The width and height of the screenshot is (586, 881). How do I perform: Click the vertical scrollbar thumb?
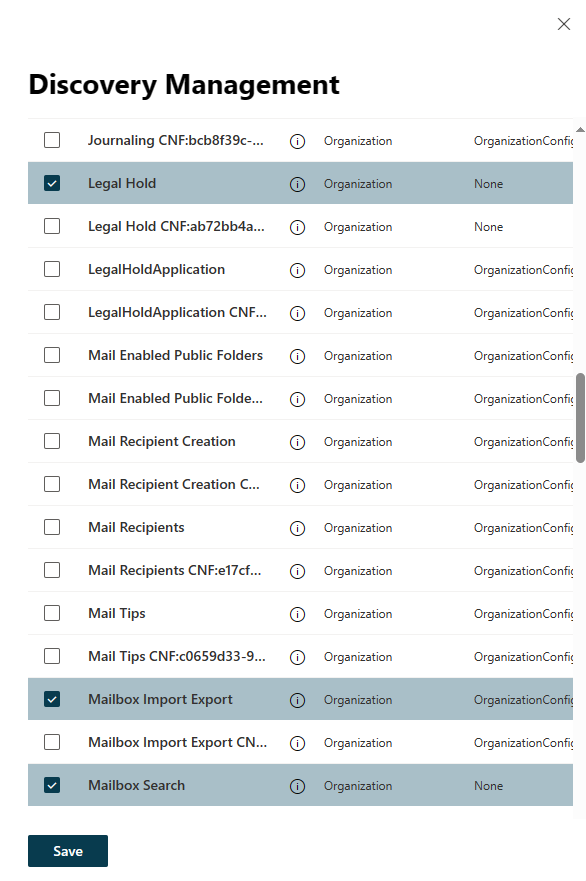click(580, 417)
